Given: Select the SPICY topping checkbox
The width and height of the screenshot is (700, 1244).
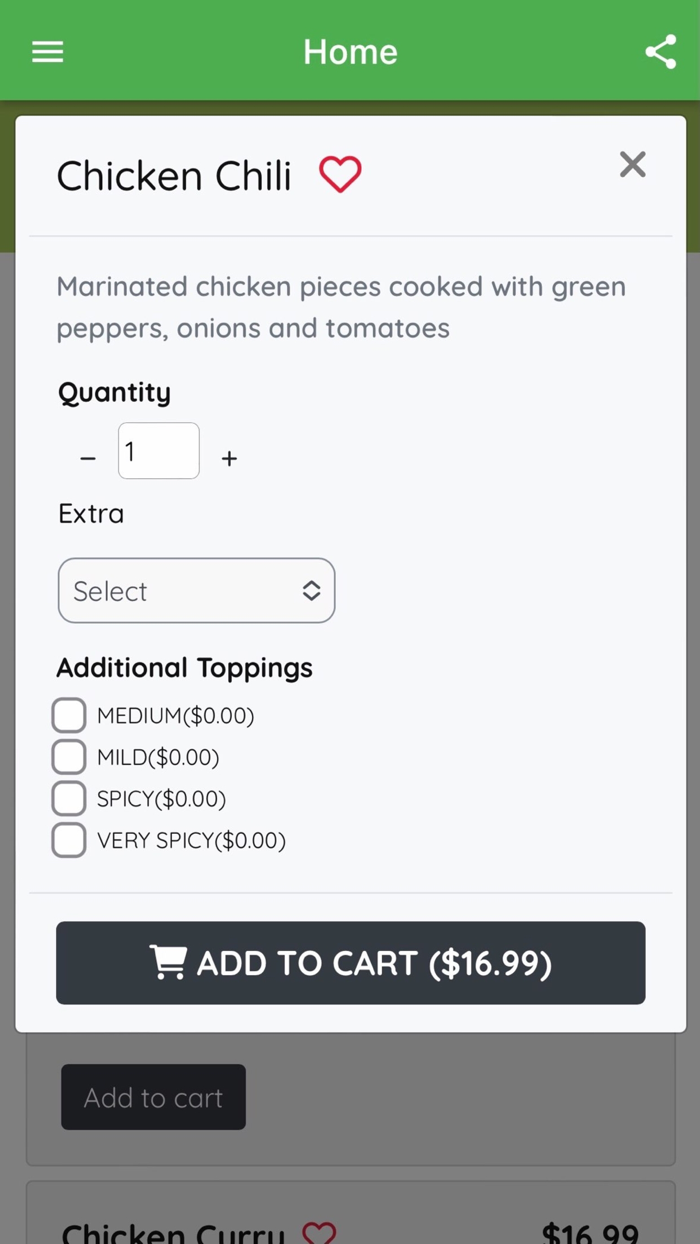Looking at the screenshot, I should pos(69,799).
